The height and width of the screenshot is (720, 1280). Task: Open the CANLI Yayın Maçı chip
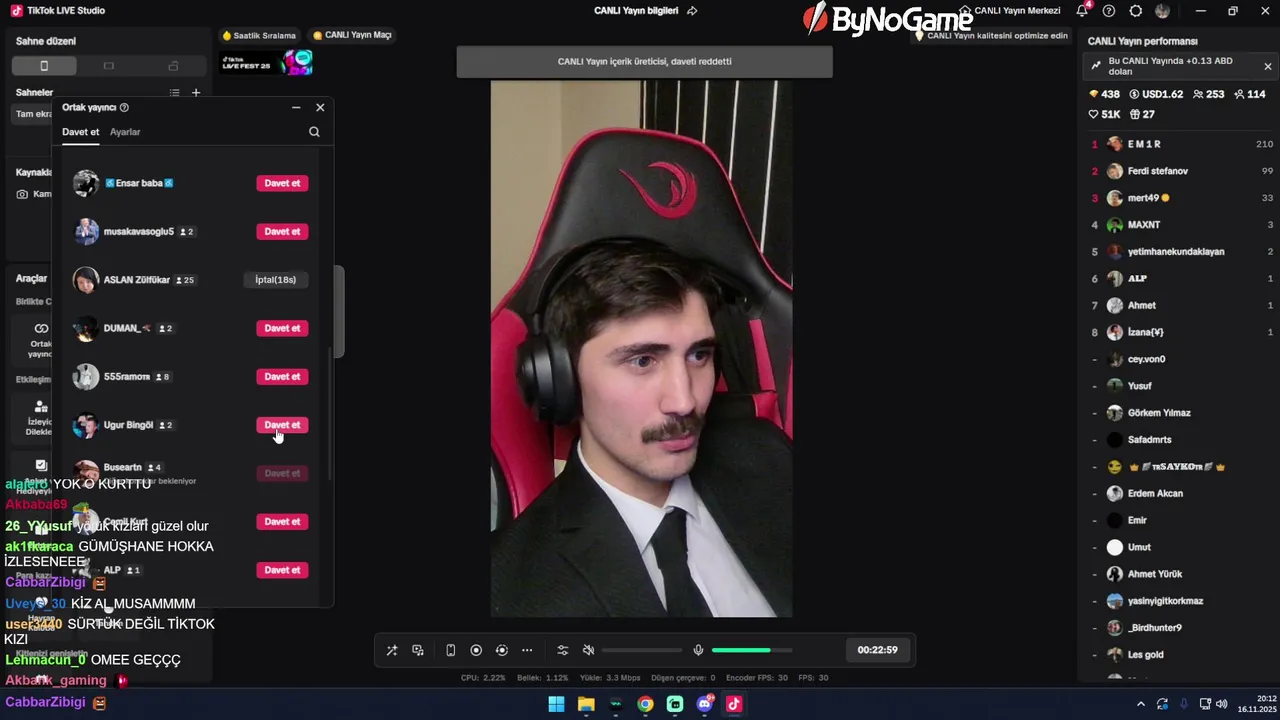click(352, 35)
